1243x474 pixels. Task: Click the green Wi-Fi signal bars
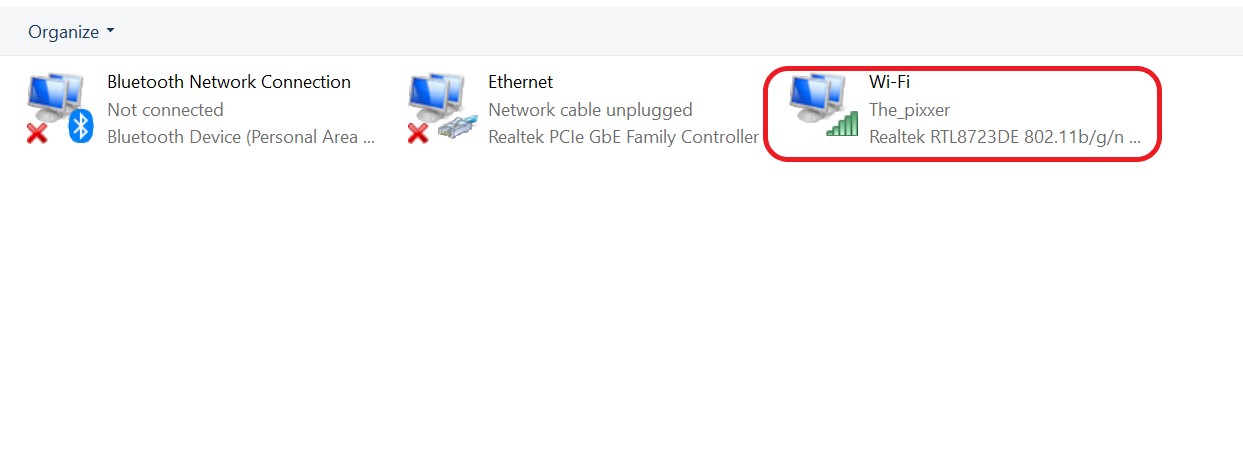(x=841, y=125)
